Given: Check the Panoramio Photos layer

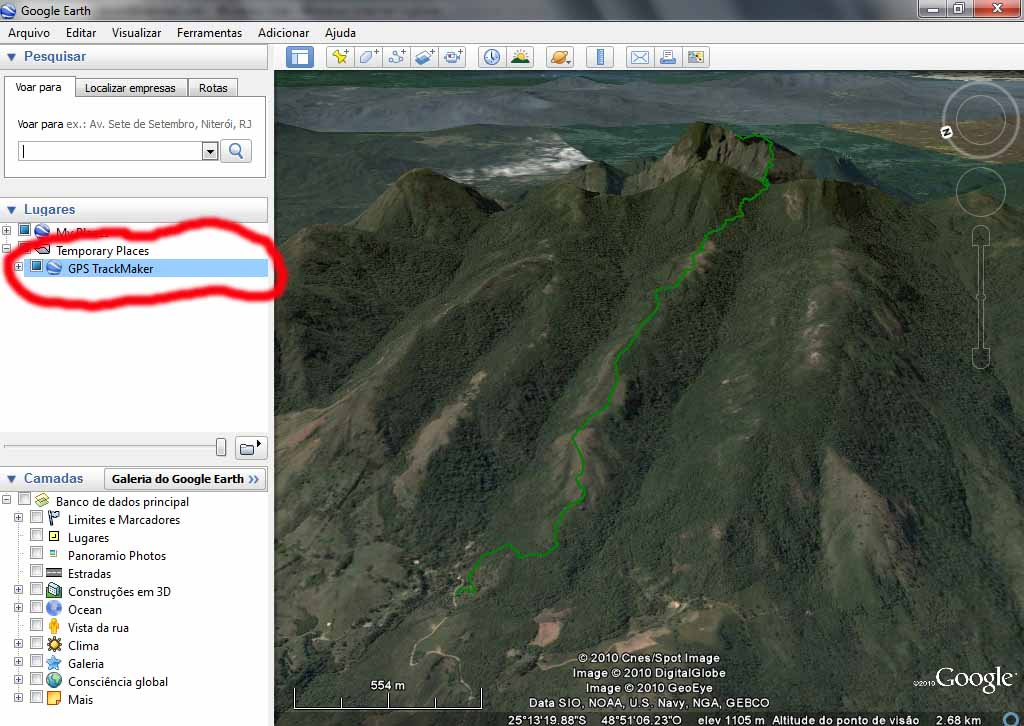Looking at the screenshot, I should [x=37, y=555].
